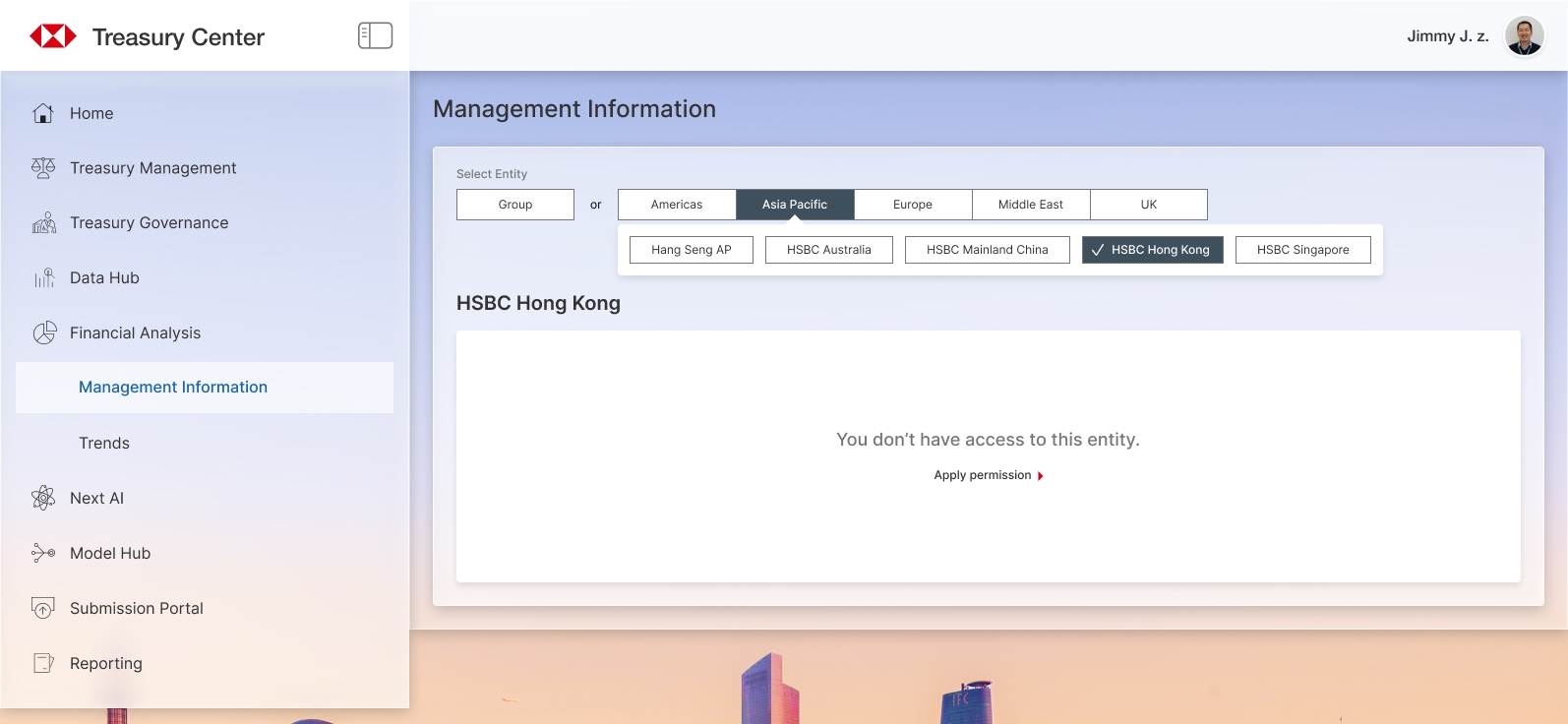This screenshot has height=724, width=1568.
Task: Expand the Americas region entities
Action: click(x=677, y=205)
